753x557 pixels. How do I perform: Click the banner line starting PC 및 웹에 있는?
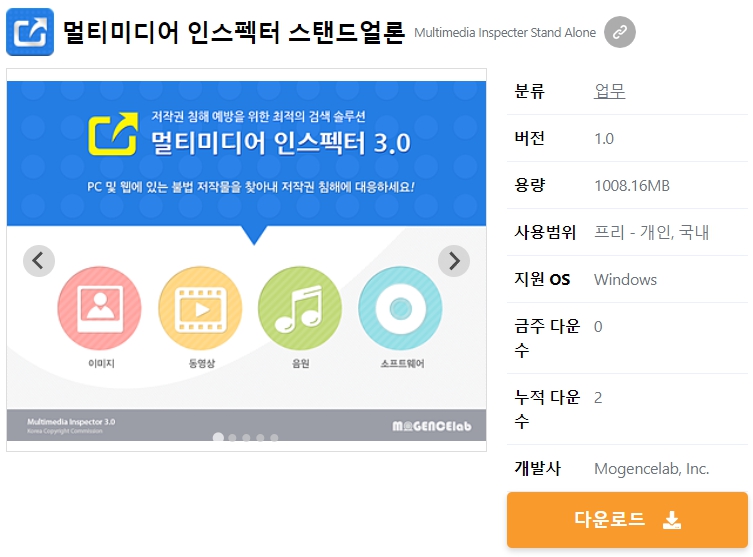[251, 187]
